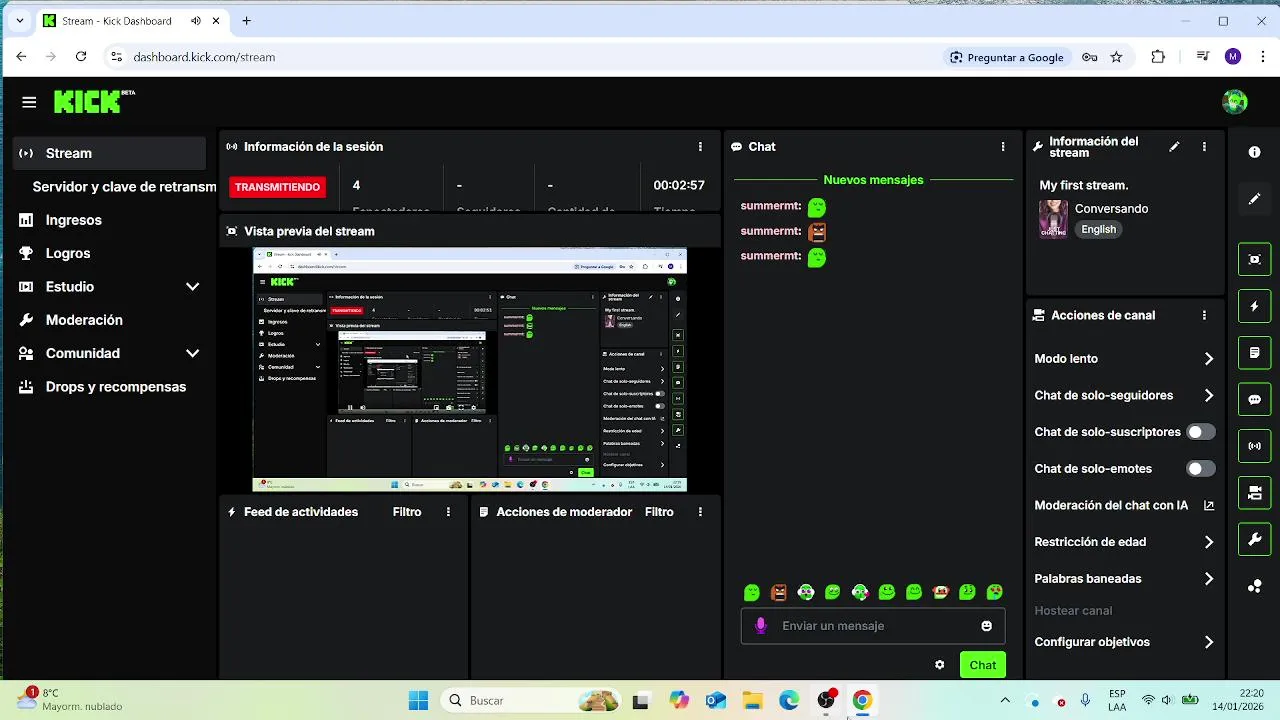Toggle the broadcast session info widget icon
This screenshot has width=1280, height=720.
pyautogui.click(x=1254, y=446)
